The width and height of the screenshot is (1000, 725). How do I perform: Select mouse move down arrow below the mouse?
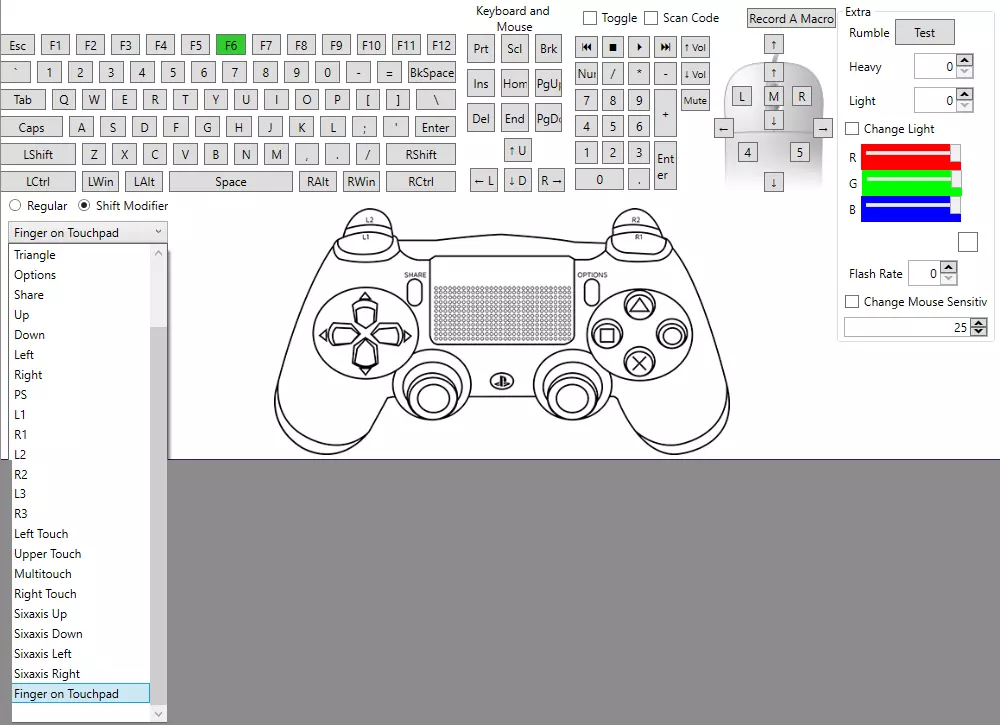tap(774, 182)
